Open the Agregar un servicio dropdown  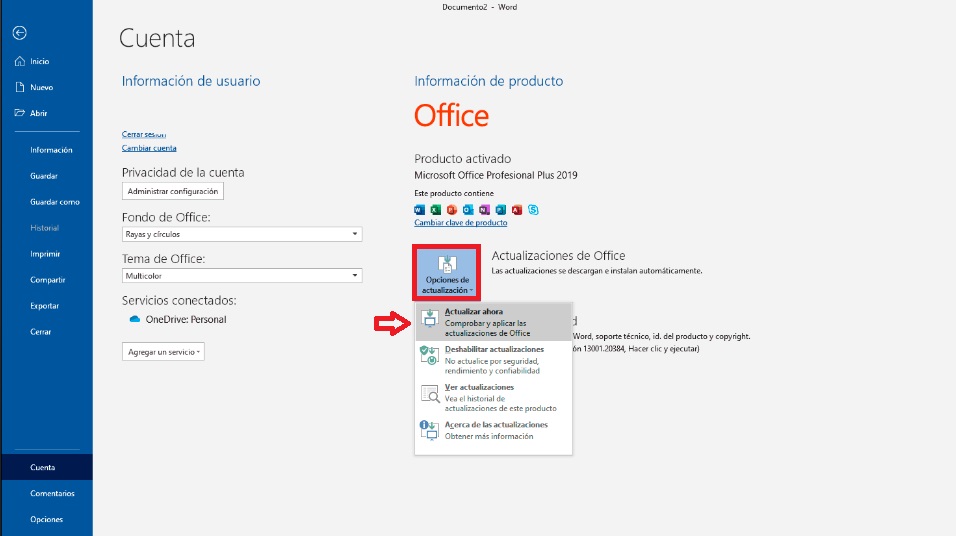[163, 352]
